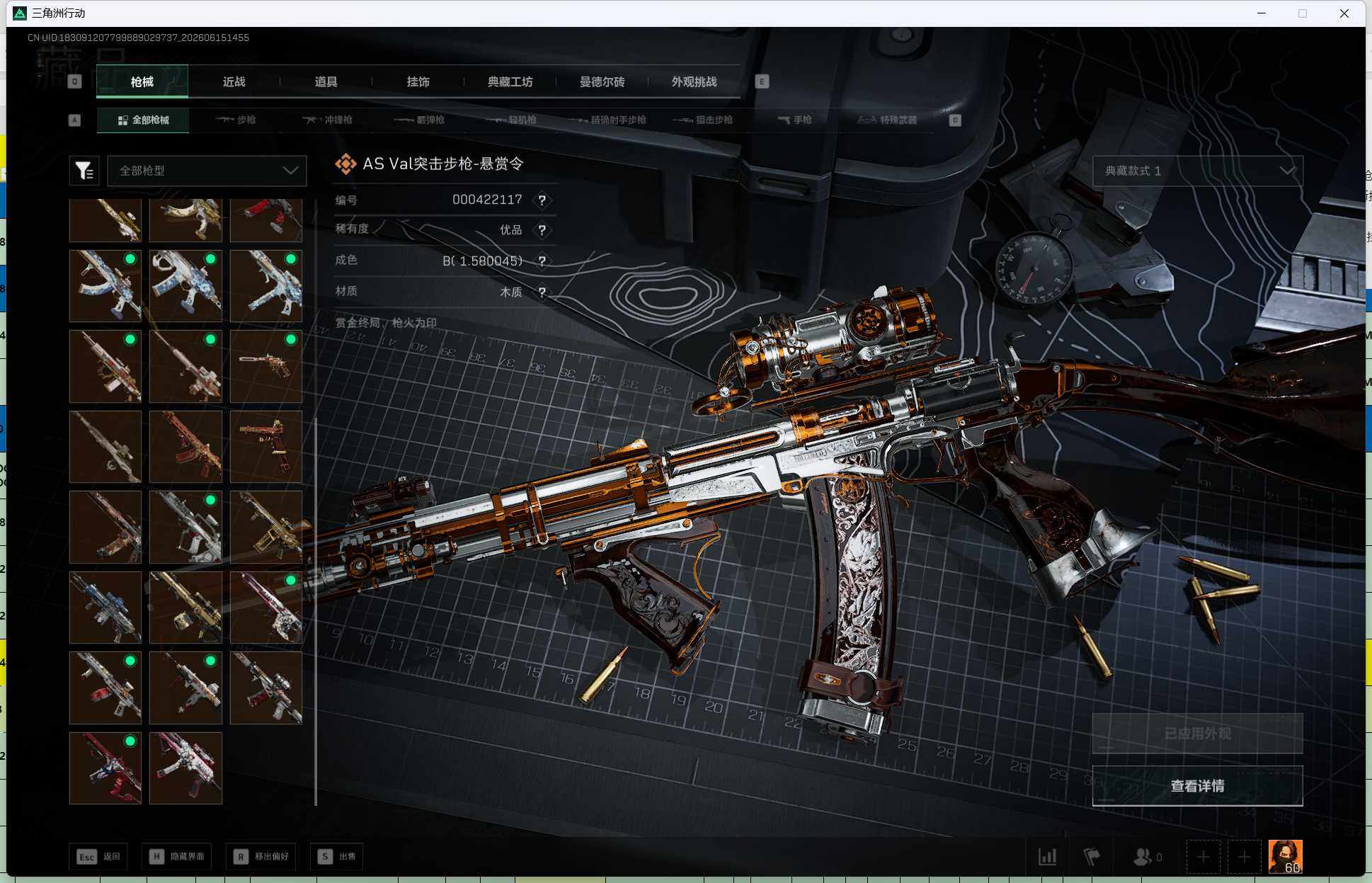Image resolution: width=1372 pixels, height=883 pixels.
Task: Go to the 典藏工坊 tab
Action: coord(510,81)
